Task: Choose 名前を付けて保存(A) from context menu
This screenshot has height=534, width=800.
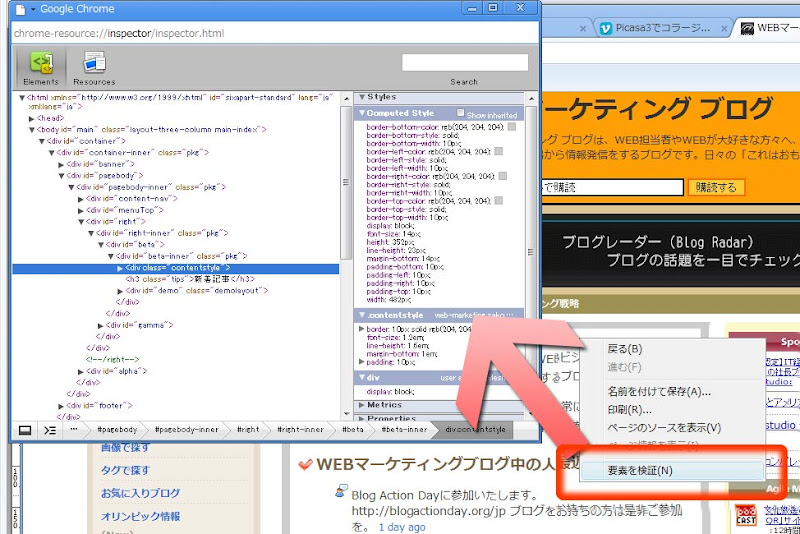Action: click(x=659, y=391)
